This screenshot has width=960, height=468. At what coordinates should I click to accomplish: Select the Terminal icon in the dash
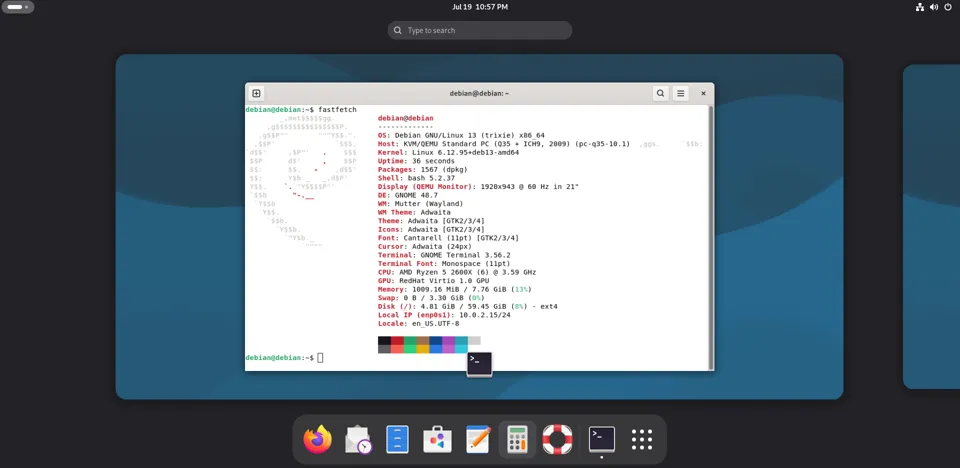(602, 439)
